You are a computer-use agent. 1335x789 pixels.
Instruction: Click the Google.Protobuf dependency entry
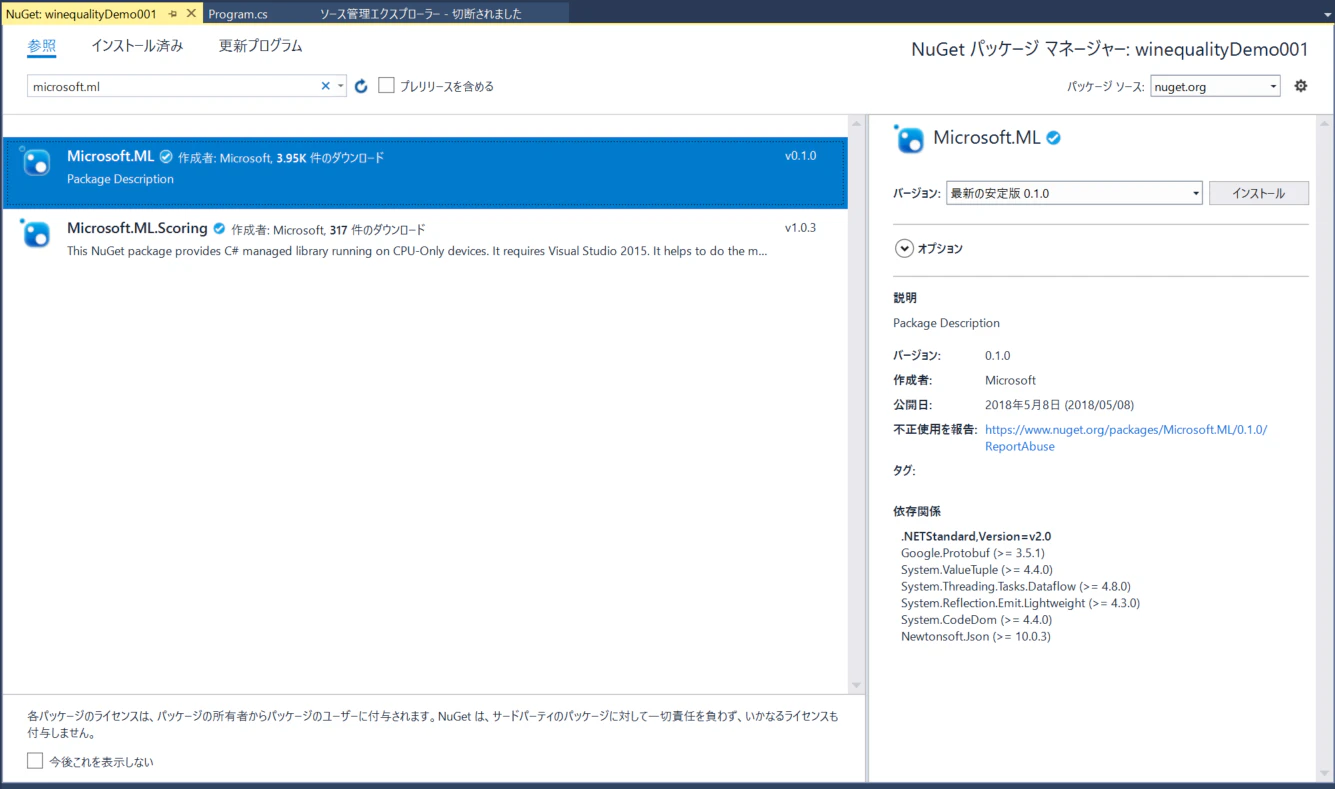(x=973, y=553)
